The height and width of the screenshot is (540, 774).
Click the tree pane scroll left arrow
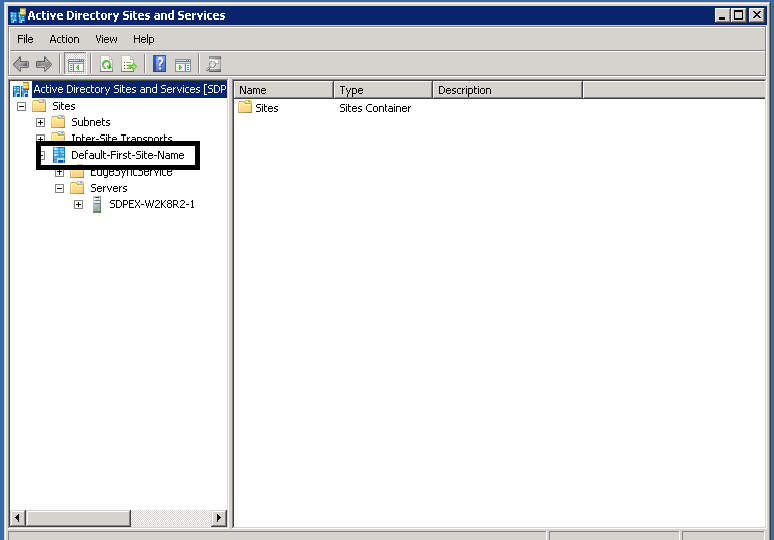[17, 518]
